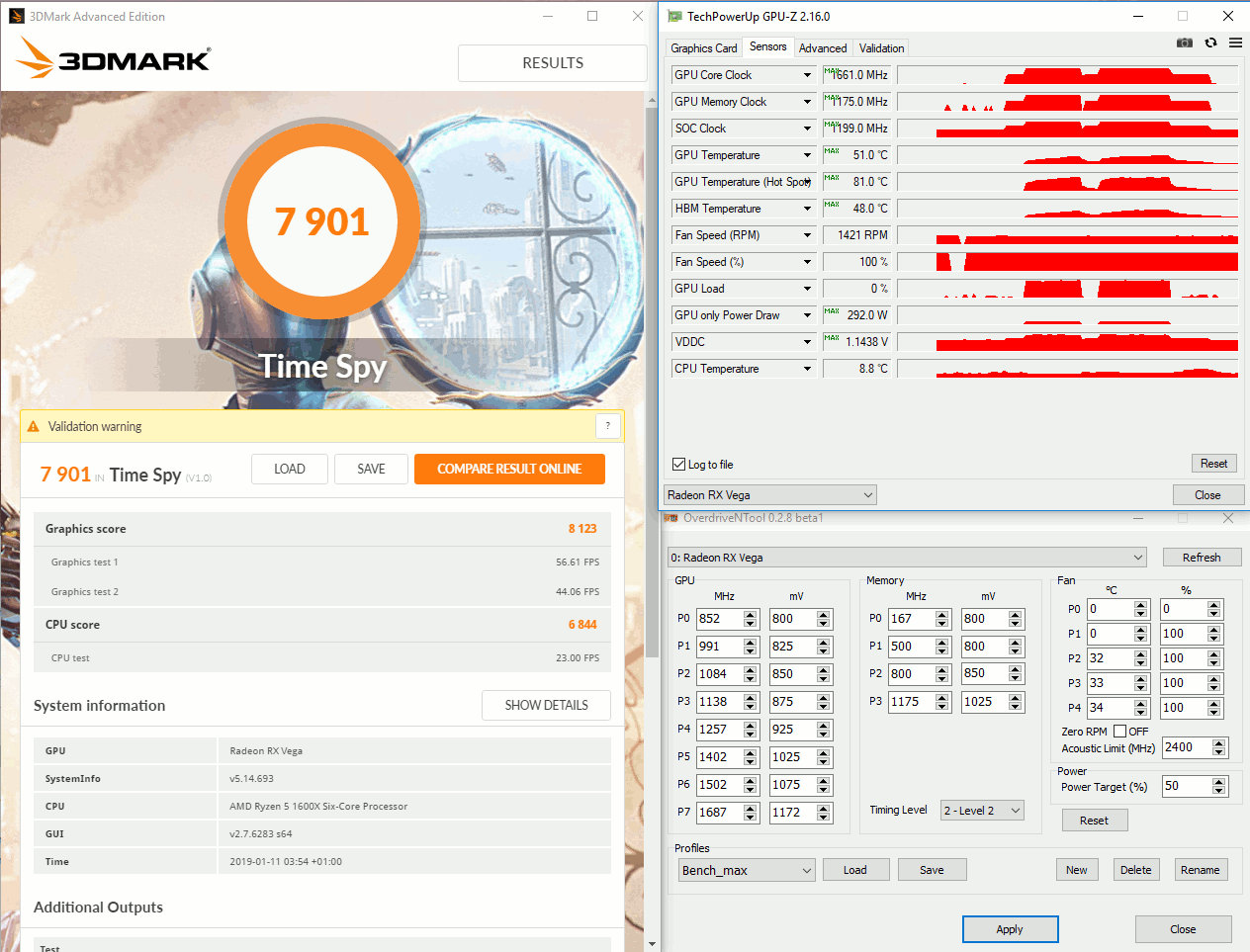Click the GPU-Z refresh icon
This screenshot has width=1250, height=952.
point(1210,43)
